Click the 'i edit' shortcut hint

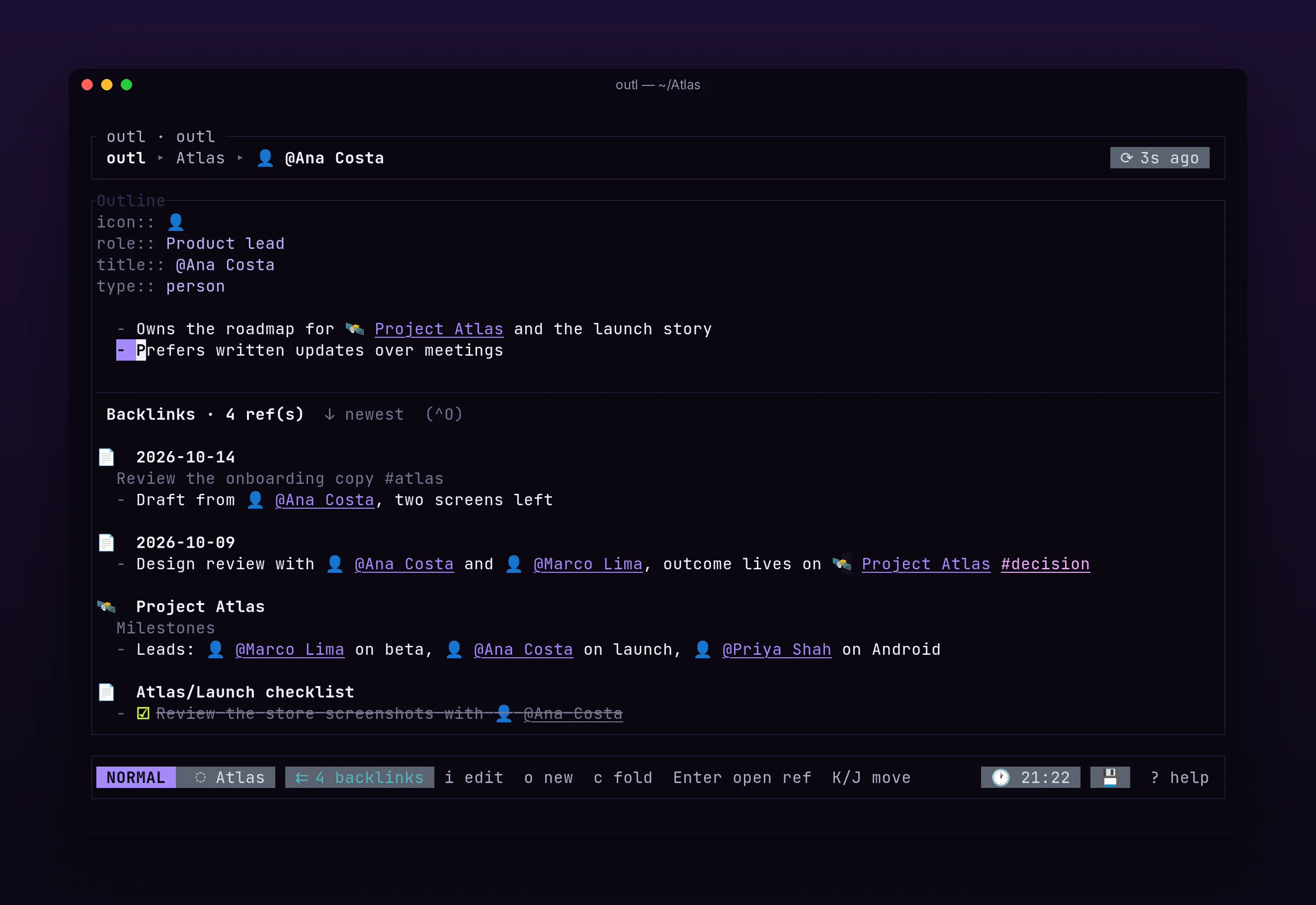(474, 777)
